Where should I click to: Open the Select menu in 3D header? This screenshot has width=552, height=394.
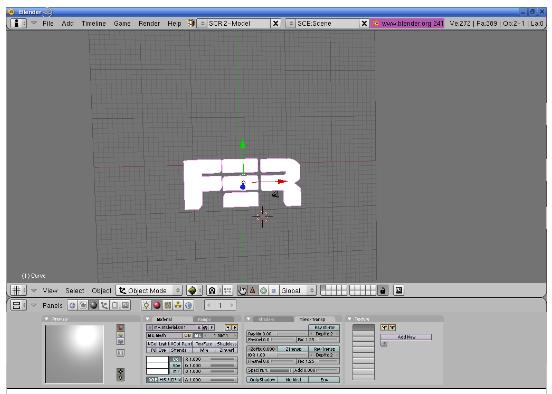click(75, 290)
